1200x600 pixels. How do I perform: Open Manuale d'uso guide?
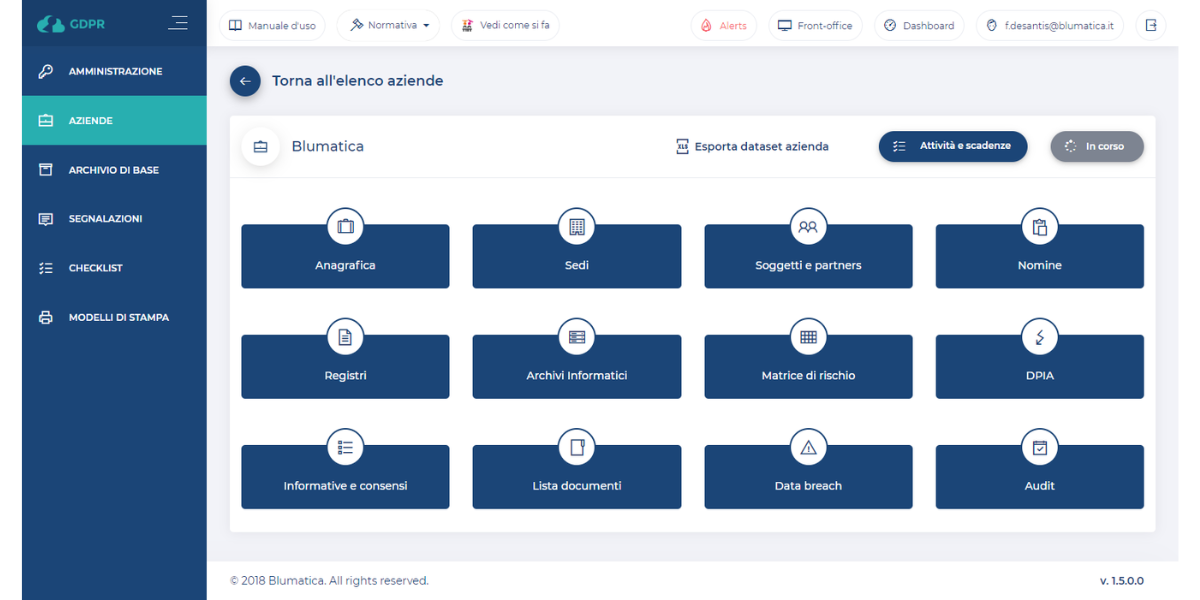(x=272, y=25)
